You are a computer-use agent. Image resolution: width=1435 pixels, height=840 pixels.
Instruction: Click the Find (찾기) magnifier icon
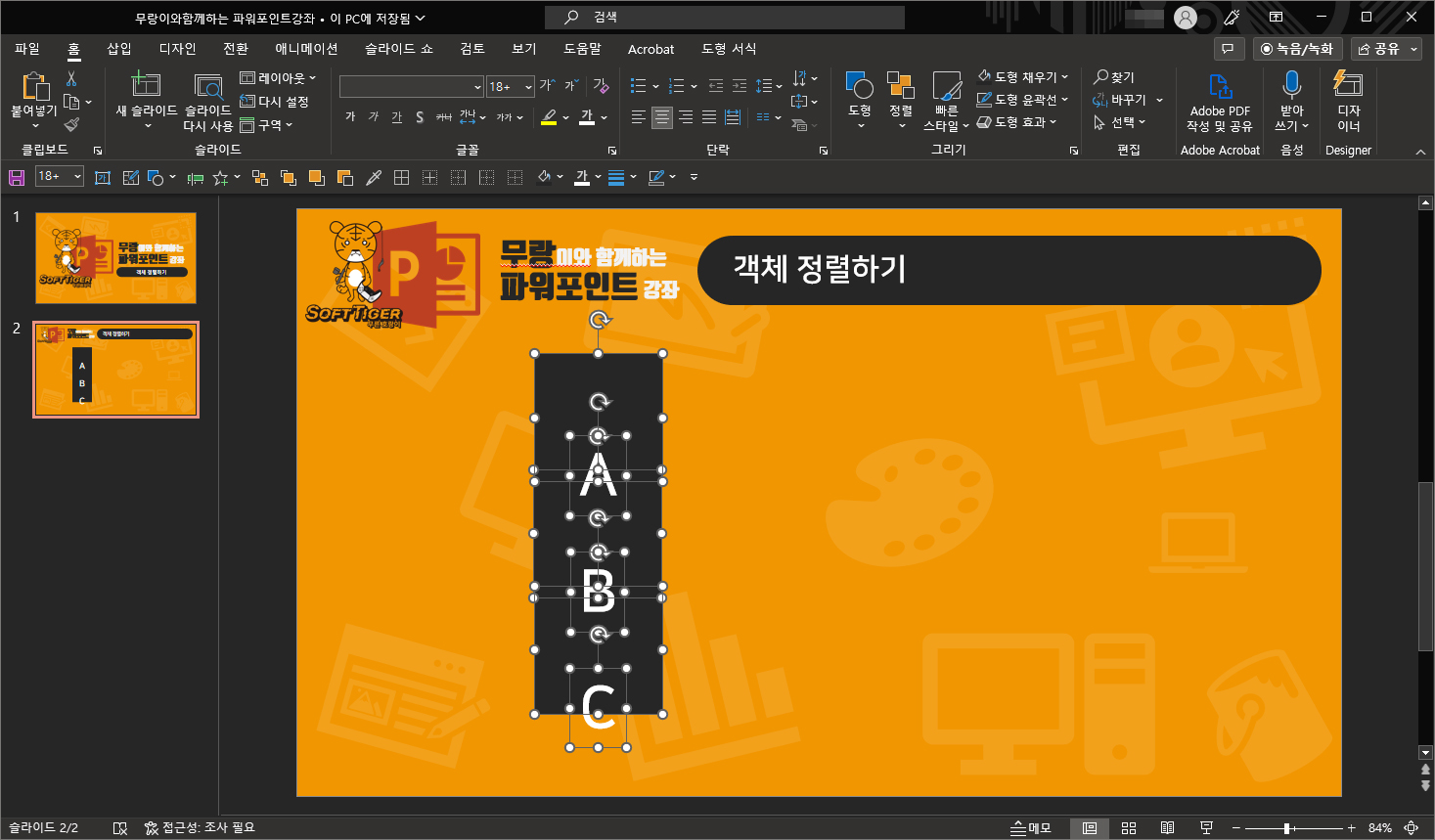1101,76
